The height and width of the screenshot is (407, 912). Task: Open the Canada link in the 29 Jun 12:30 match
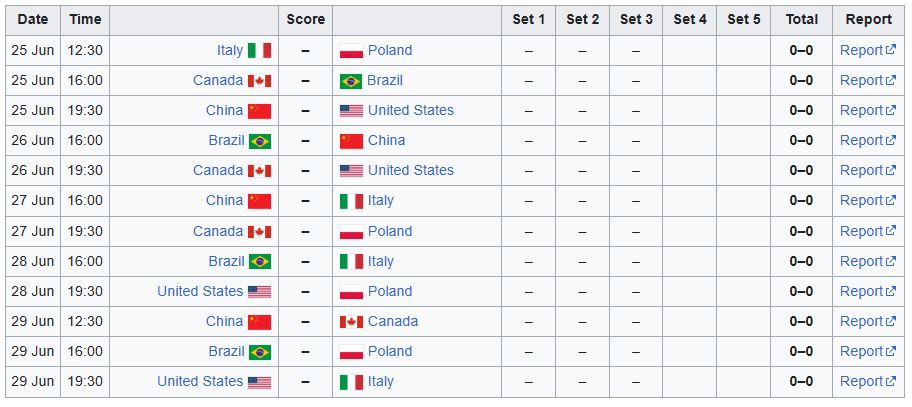(393, 322)
